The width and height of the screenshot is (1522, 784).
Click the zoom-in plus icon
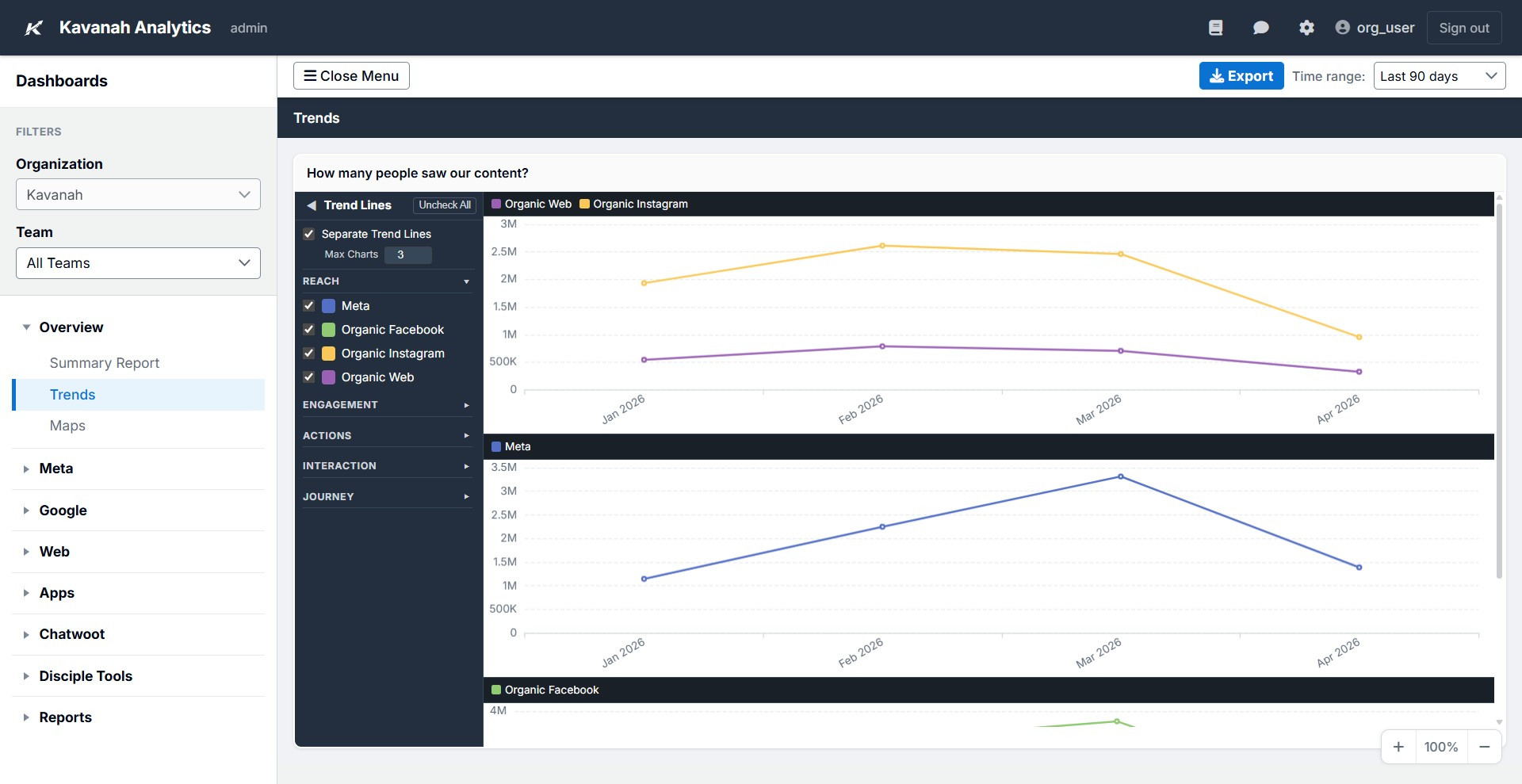1399,746
